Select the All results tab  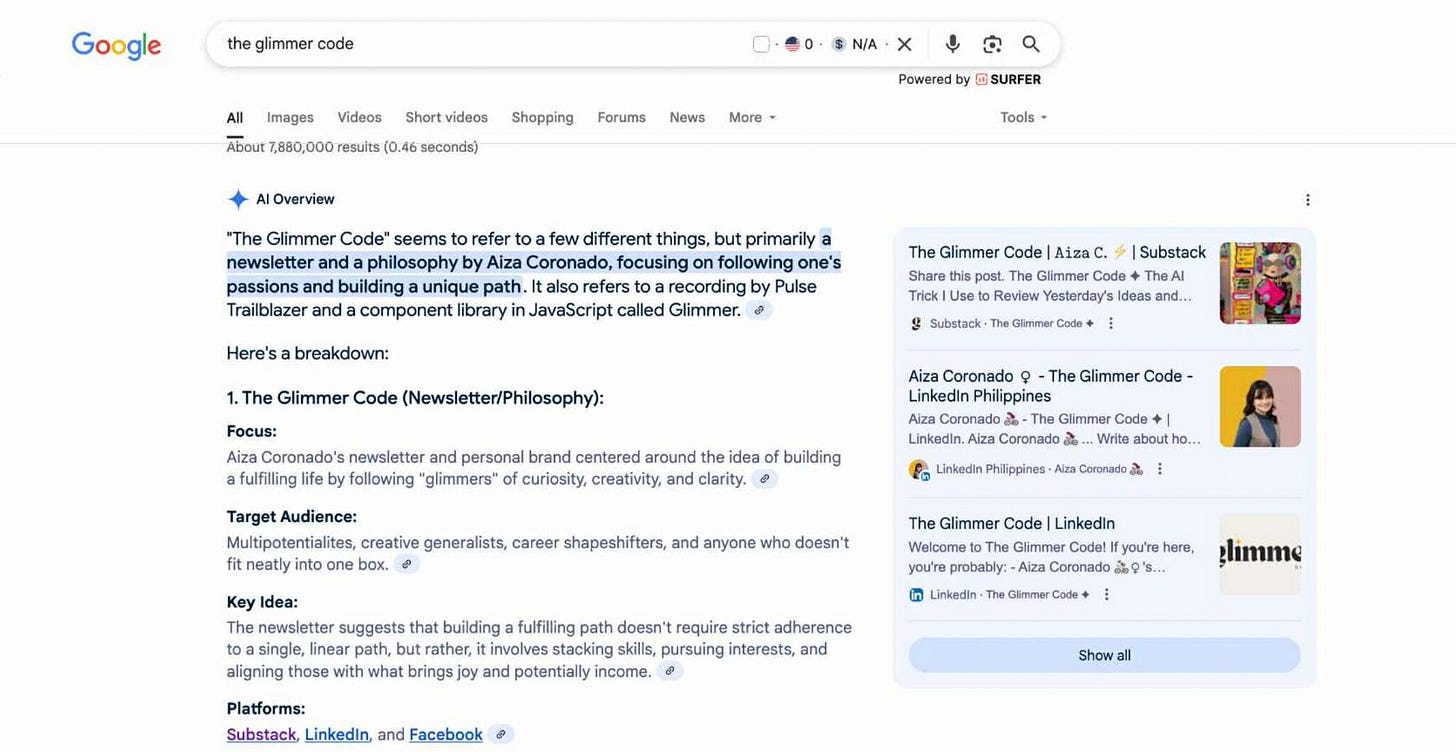tap(235, 118)
